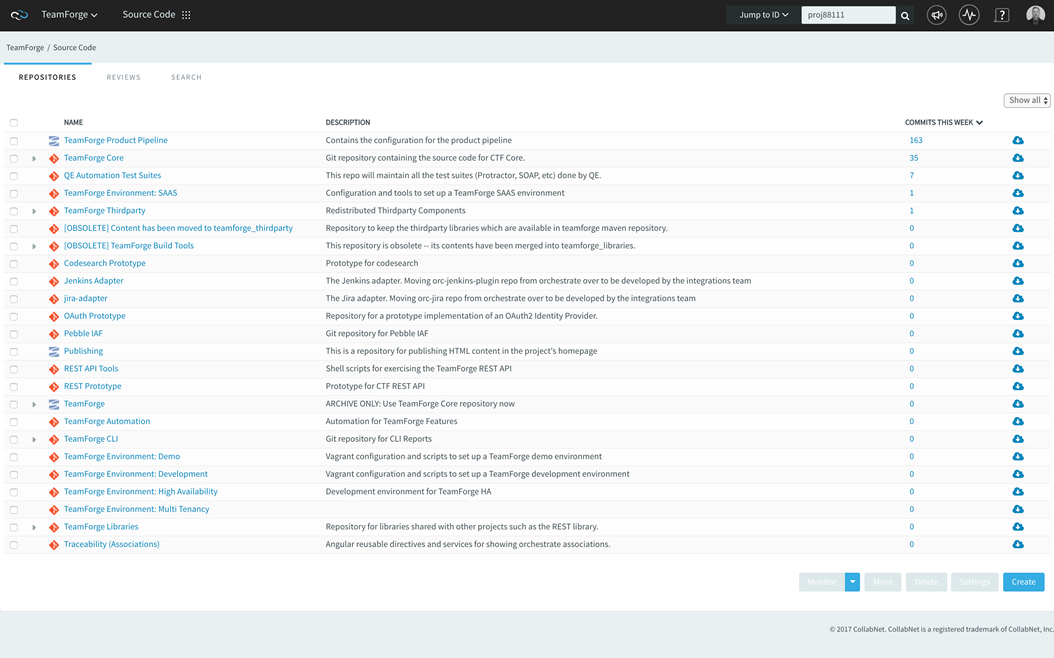The image size is (1054, 658).
Task: Click cloud download icon for QE Automation Test Suites
Action: click(1018, 175)
